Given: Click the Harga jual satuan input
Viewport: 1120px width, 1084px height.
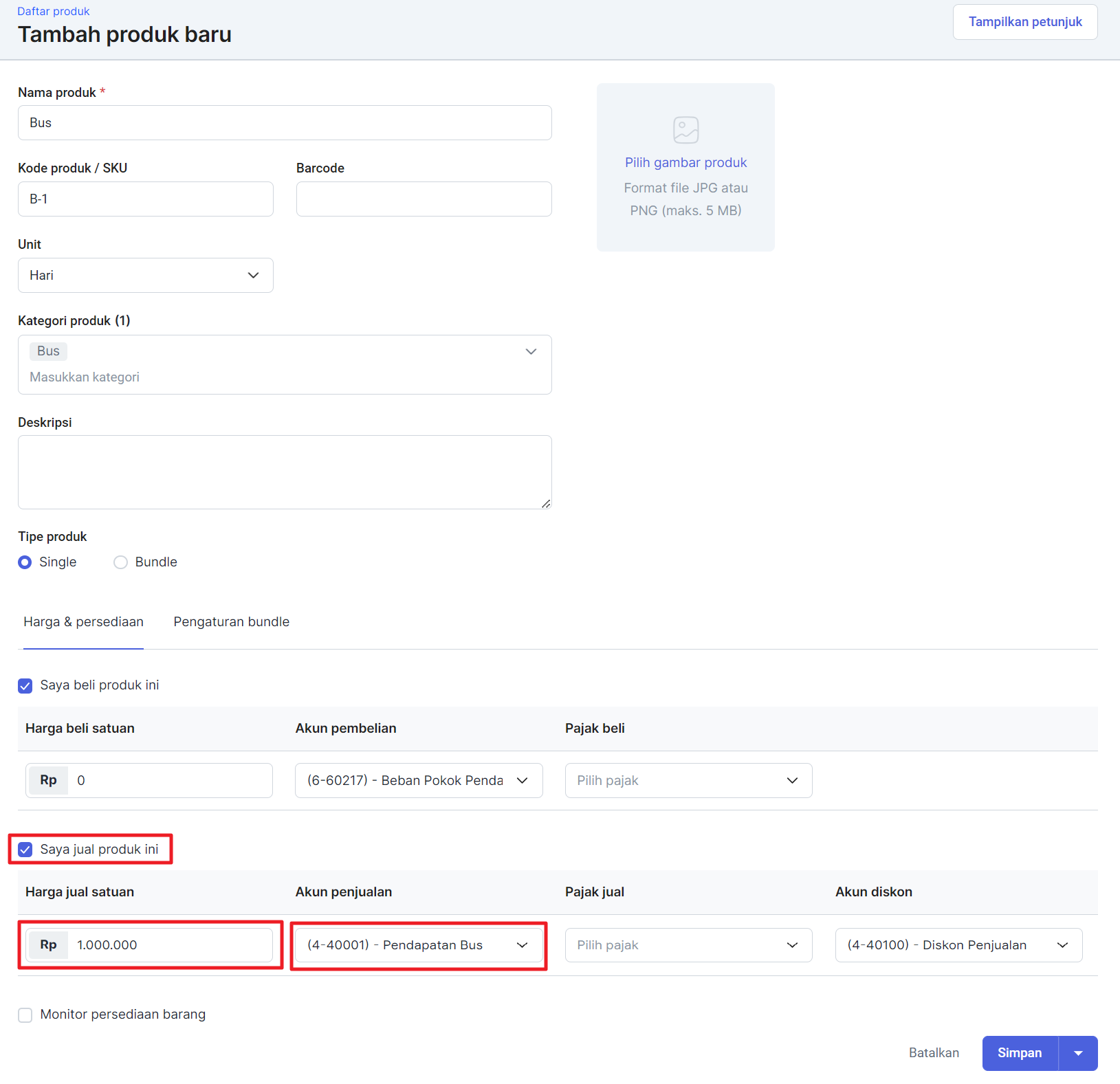Looking at the screenshot, I should [149, 945].
